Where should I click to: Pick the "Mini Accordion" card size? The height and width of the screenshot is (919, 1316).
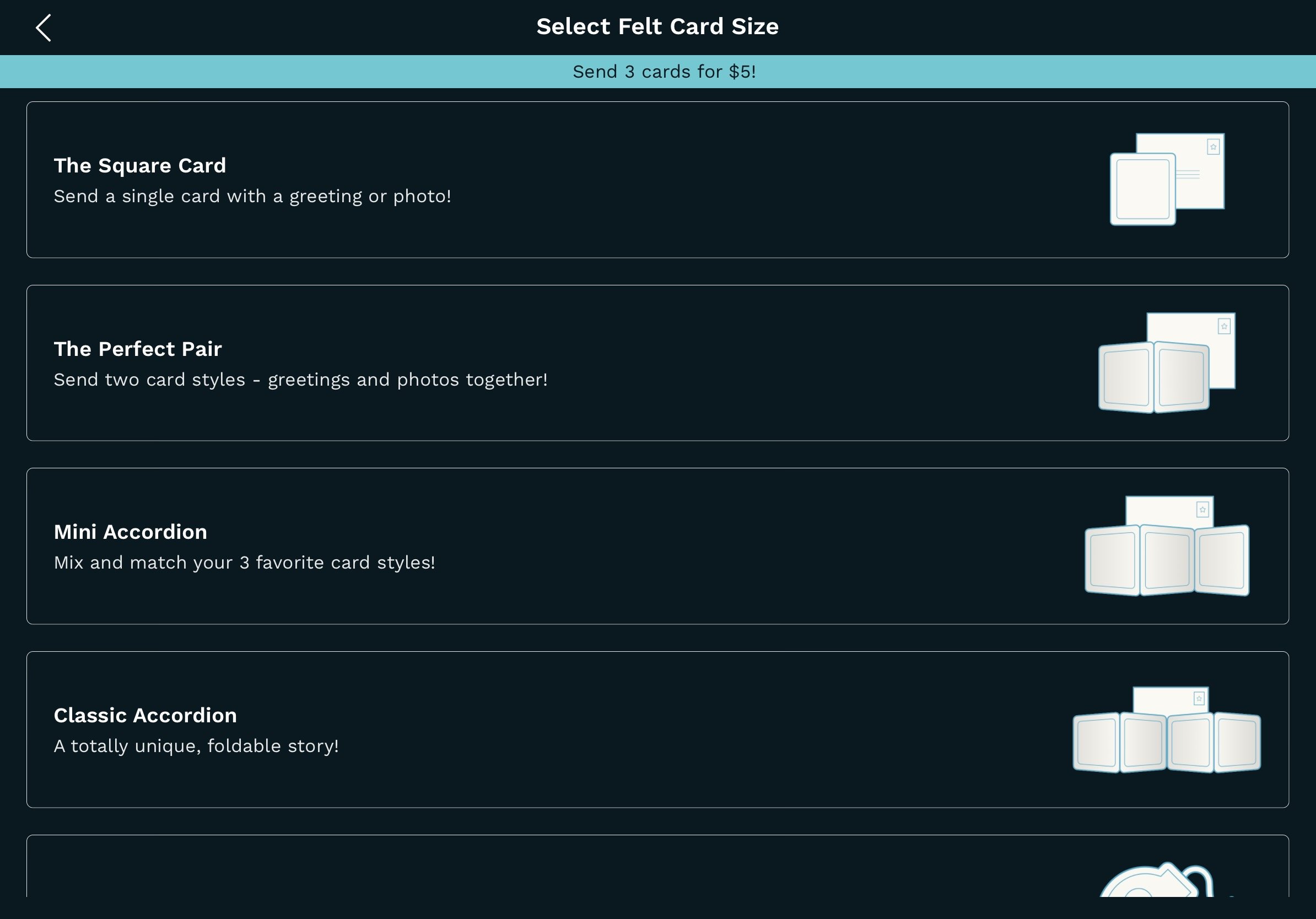657,546
